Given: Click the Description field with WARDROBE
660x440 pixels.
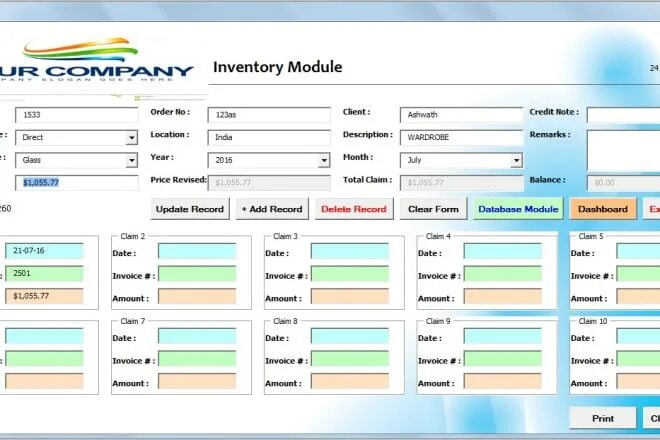Looking at the screenshot, I should tap(461, 138).
